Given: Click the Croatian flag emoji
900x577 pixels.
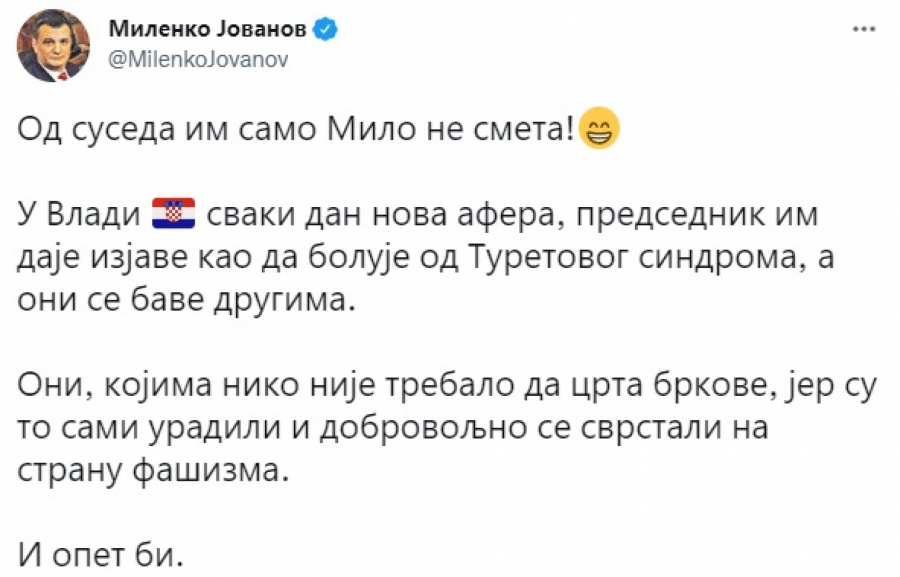Looking at the screenshot, I should pyautogui.click(x=173, y=215).
